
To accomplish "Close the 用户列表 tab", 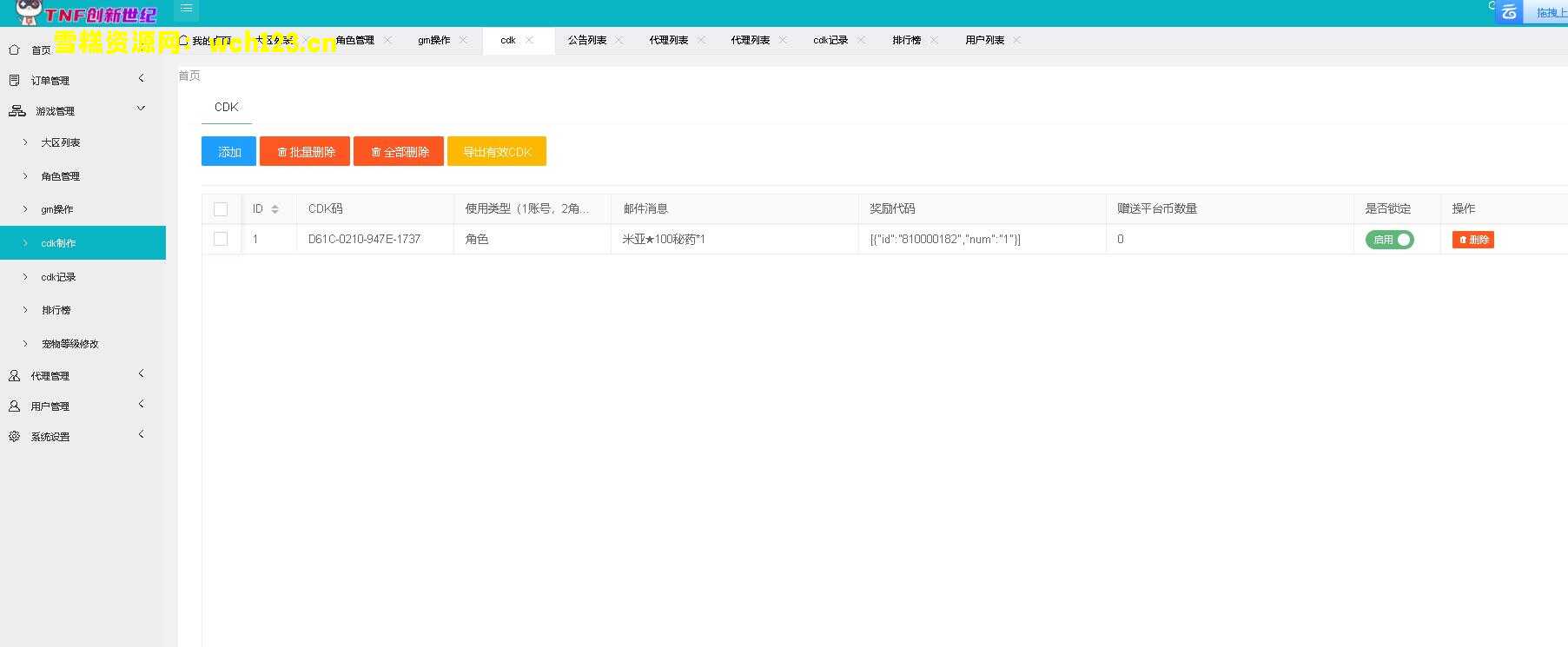I will tap(1016, 40).
